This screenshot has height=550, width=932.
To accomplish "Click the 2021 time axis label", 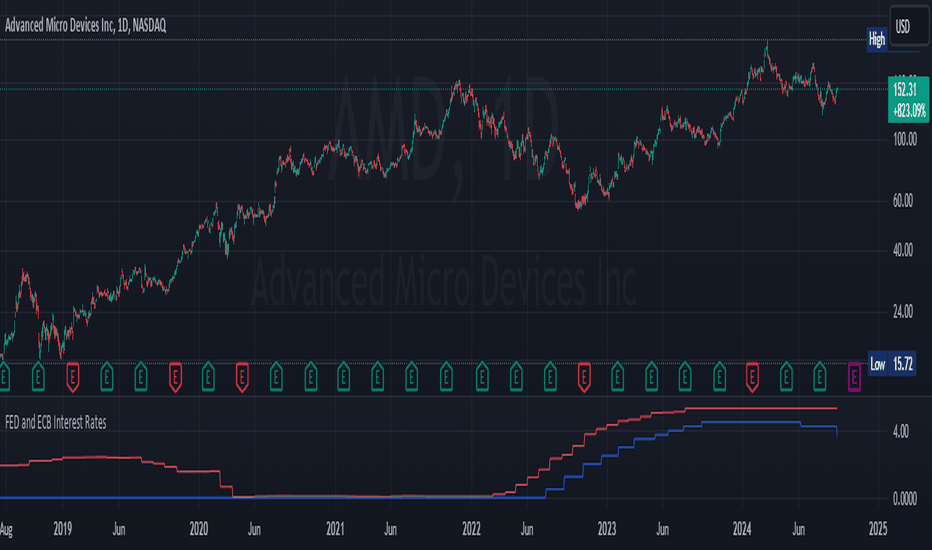I will (335, 529).
